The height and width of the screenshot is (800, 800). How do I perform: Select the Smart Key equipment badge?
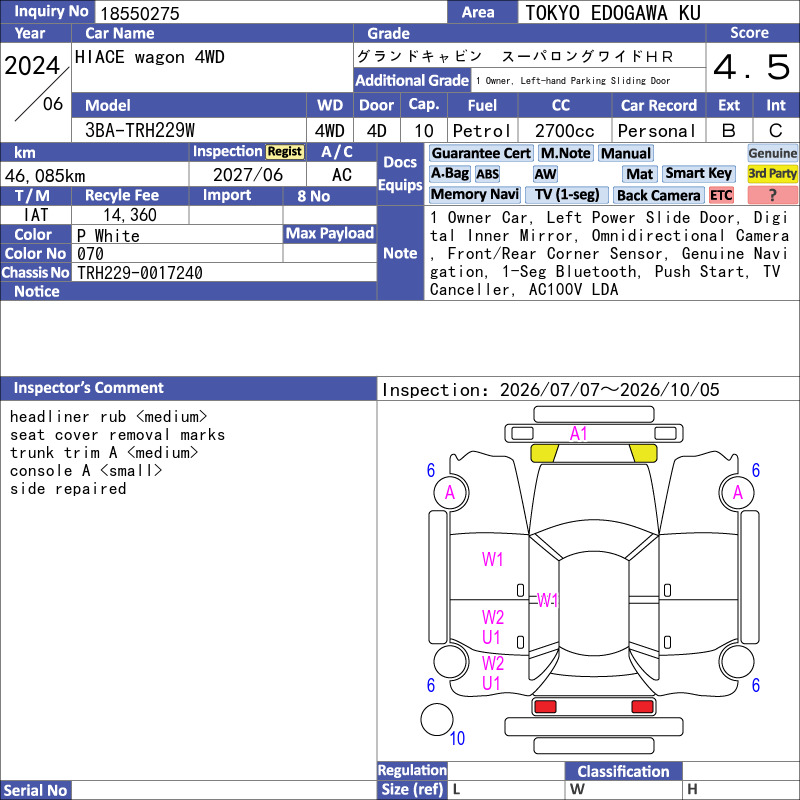tap(699, 173)
